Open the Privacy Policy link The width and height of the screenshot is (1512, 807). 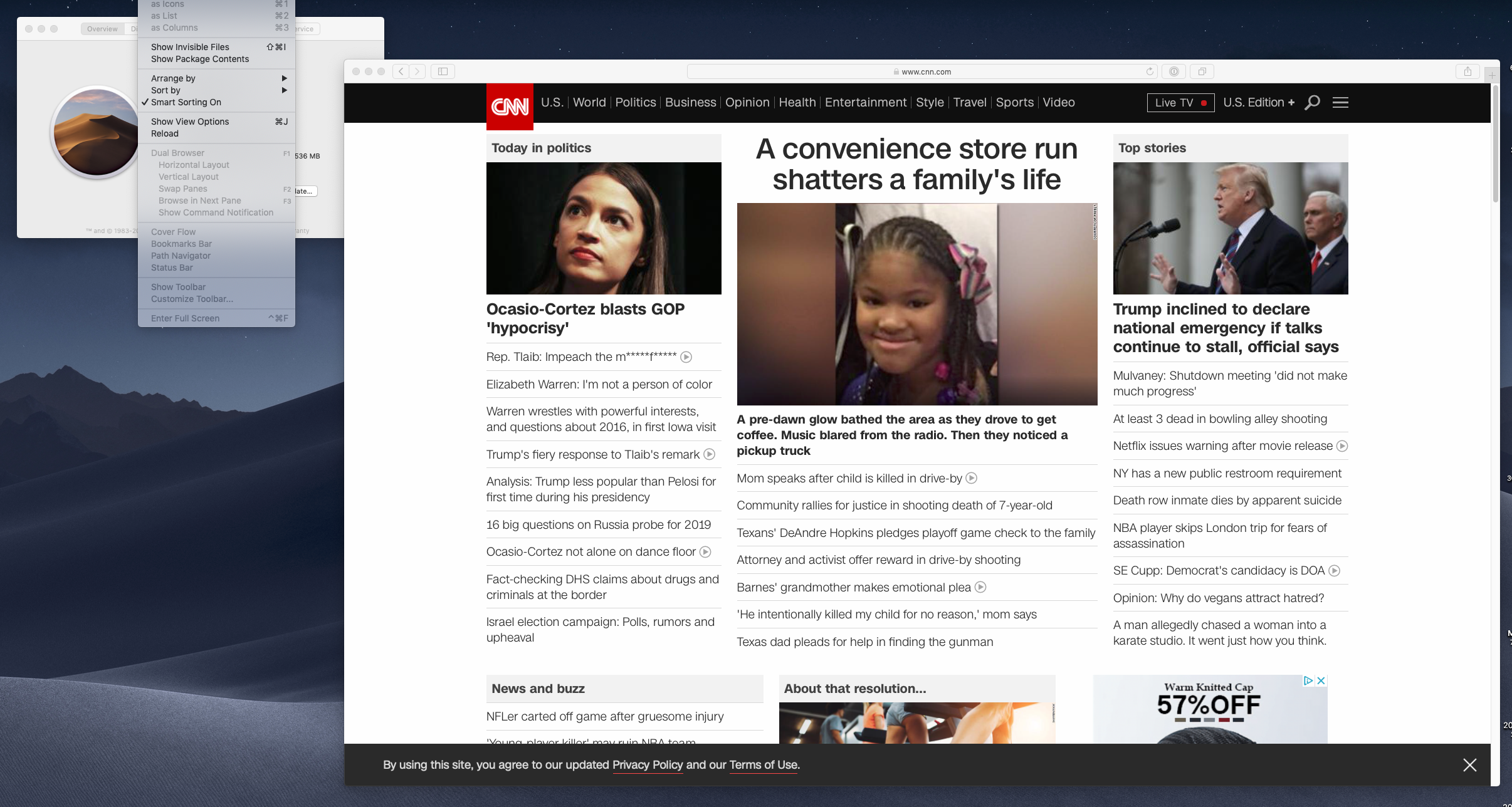[648, 765]
